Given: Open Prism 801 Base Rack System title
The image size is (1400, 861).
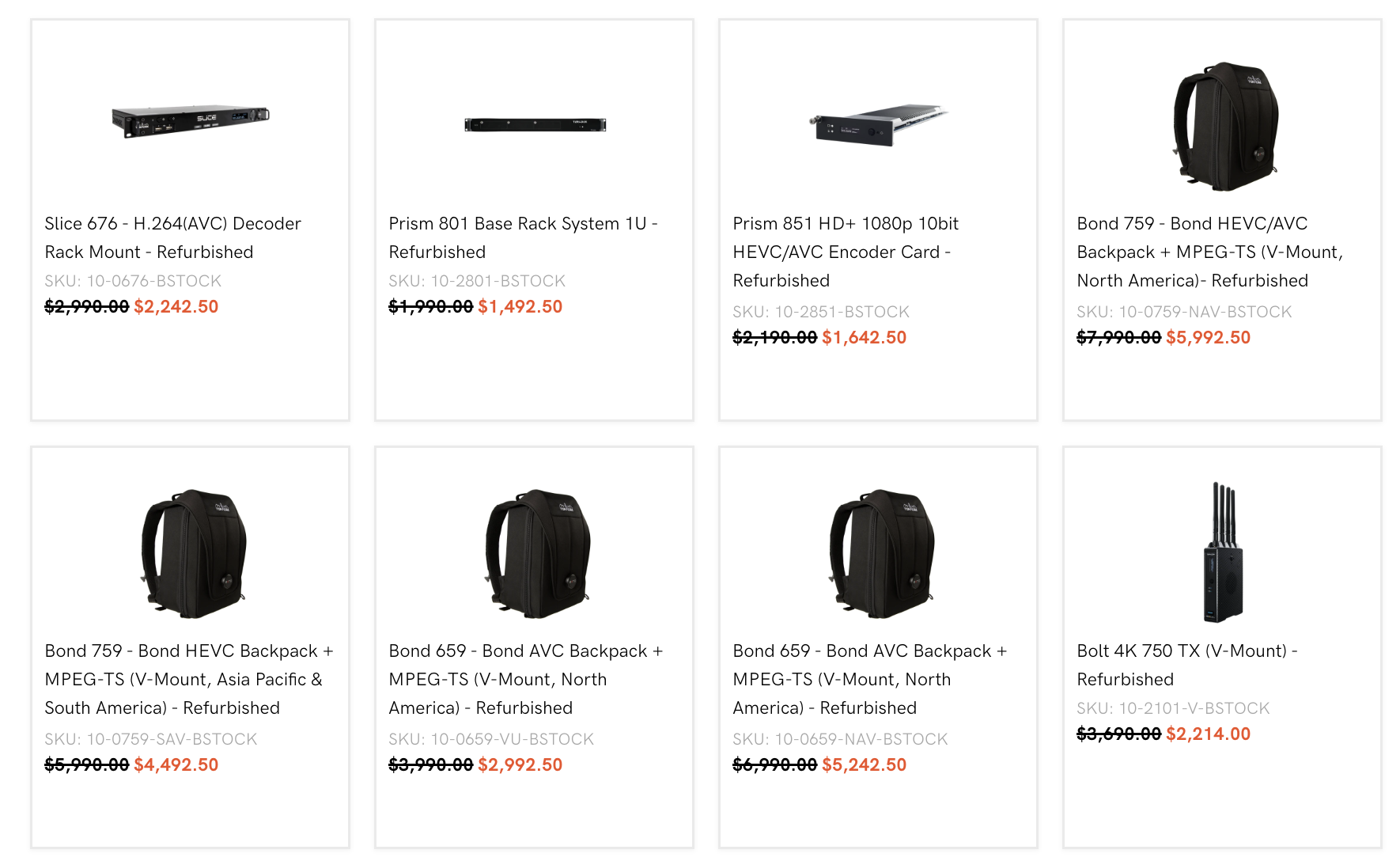Looking at the screenshot, I should (523, 237).
